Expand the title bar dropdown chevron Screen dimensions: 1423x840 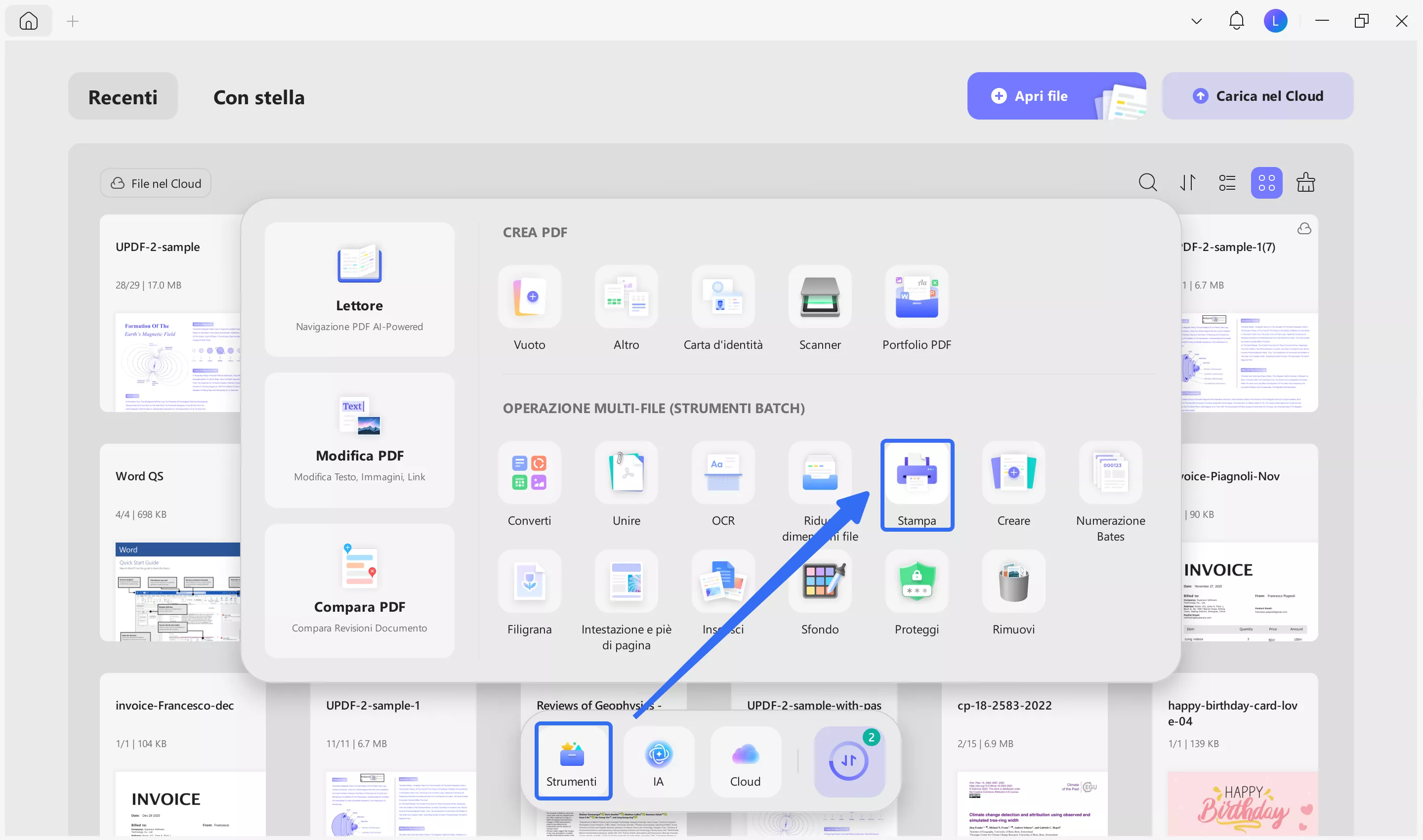click(1196, 22)
